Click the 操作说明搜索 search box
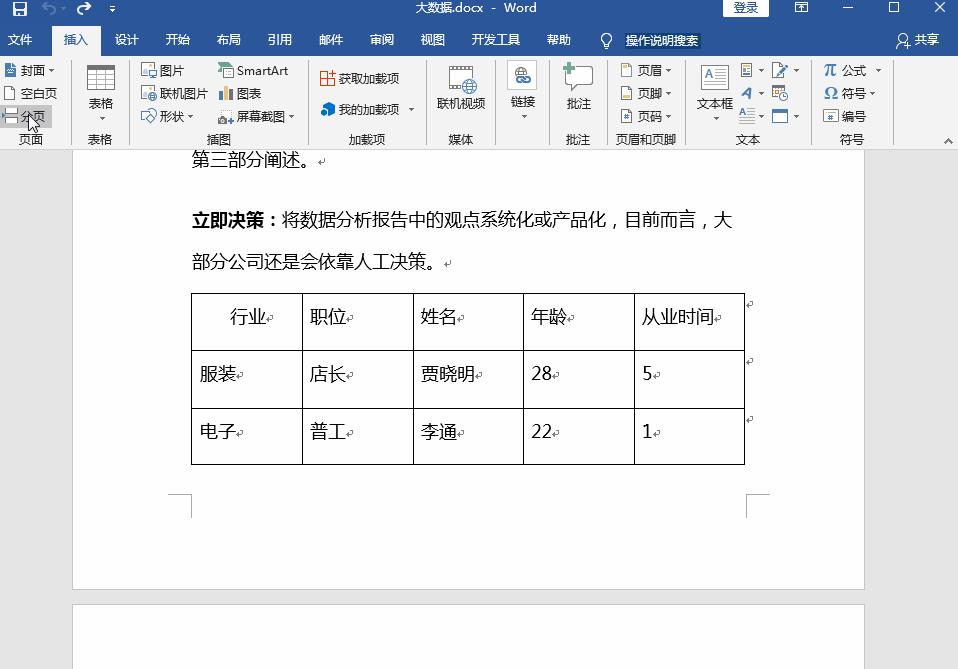Image resolution: width=958 pixels, height=669 pixels. tap(663, 41)
